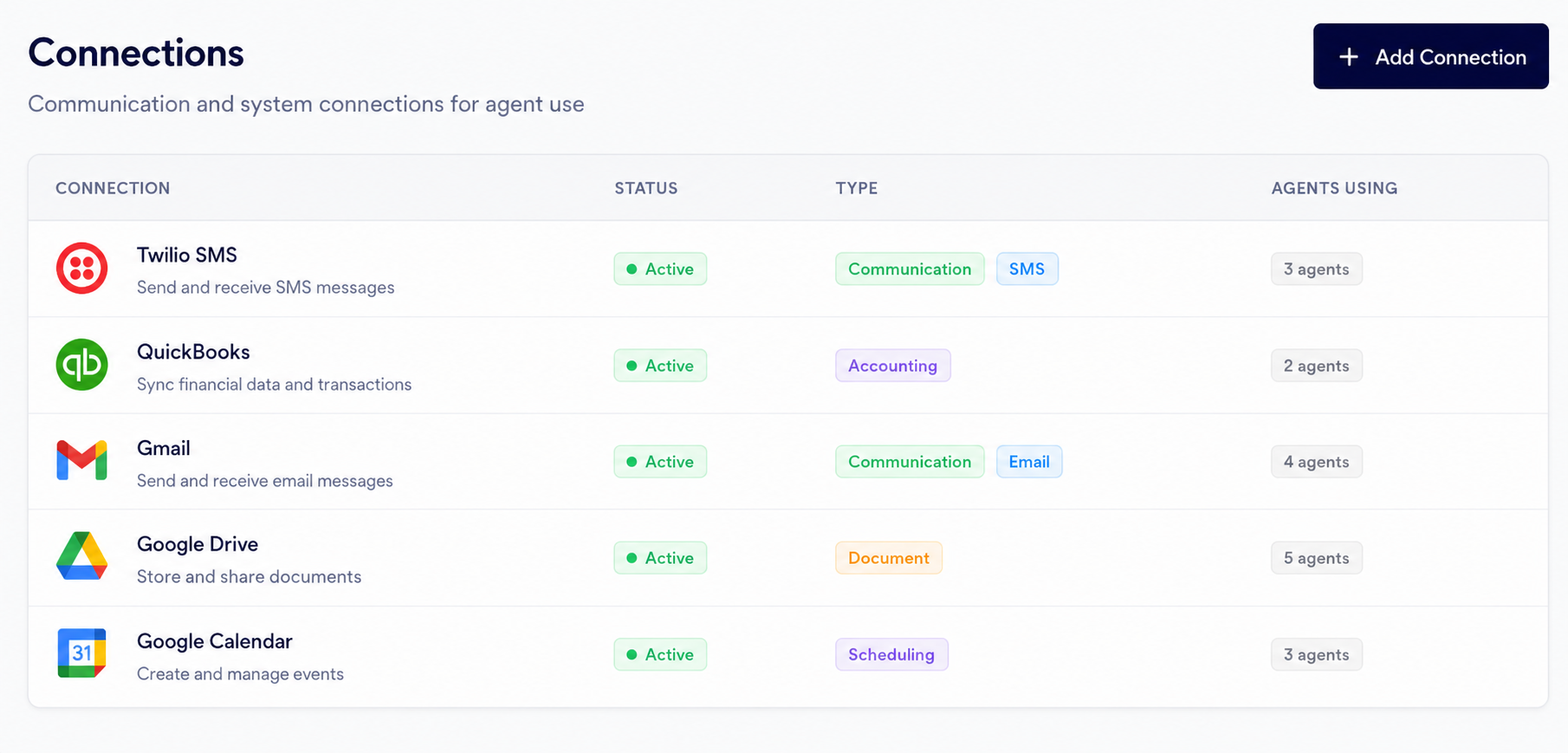Click the 3 agents badge for Twilio SMS

tap(1316, 269)
